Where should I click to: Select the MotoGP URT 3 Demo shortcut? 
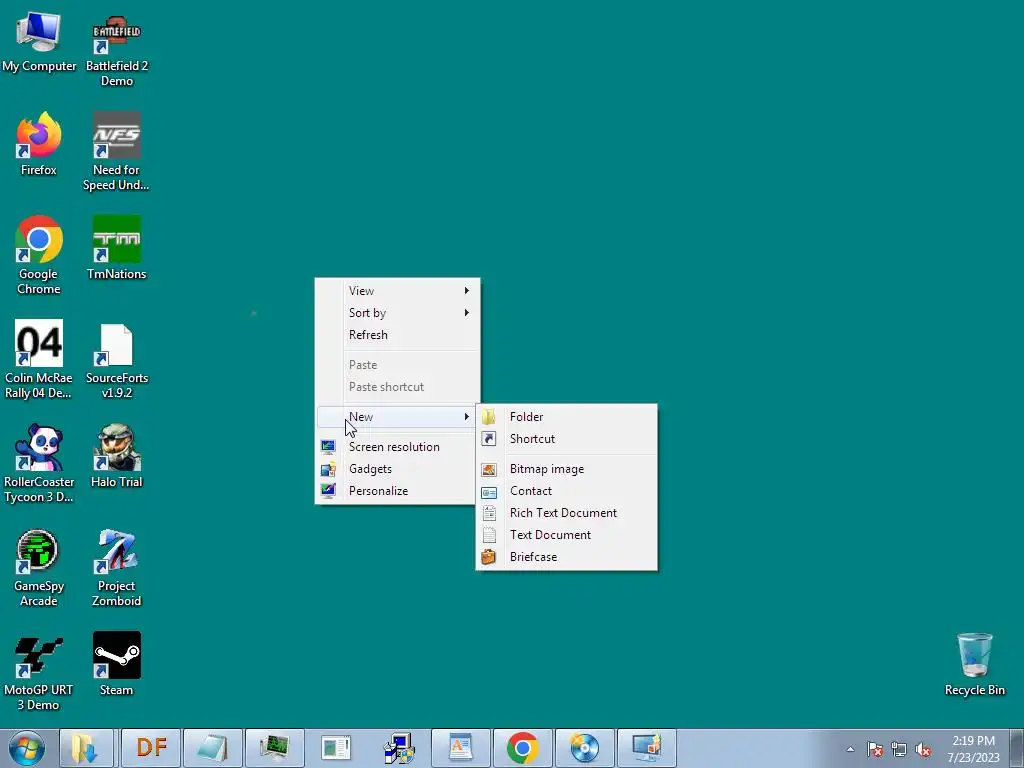pyautogui.click(x=39, y=671)
